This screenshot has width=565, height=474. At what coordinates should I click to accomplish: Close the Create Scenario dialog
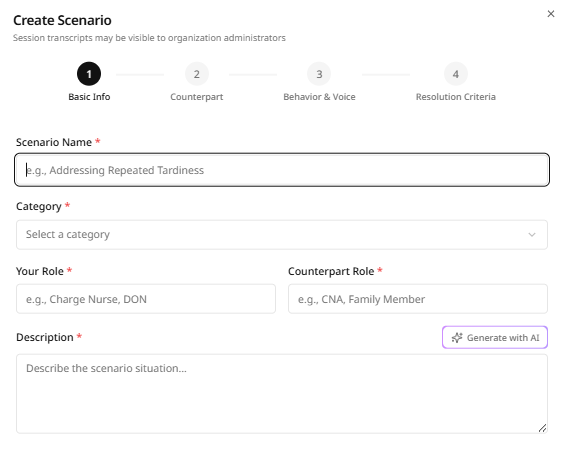pos(551,14)
